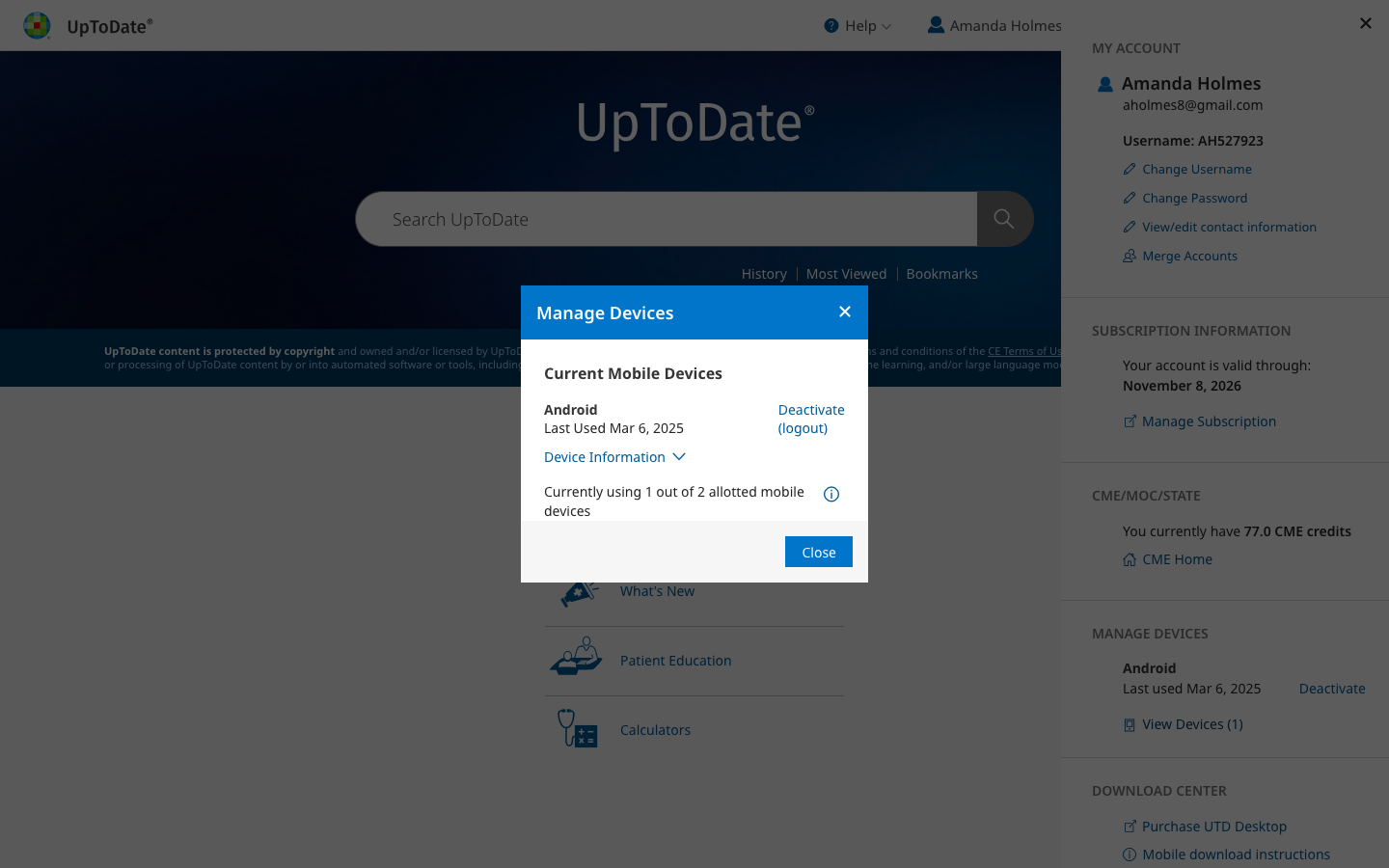Click the What's New megaphone icon
This screenshot has width=1389, height=868.
click(x=580, y=593)
